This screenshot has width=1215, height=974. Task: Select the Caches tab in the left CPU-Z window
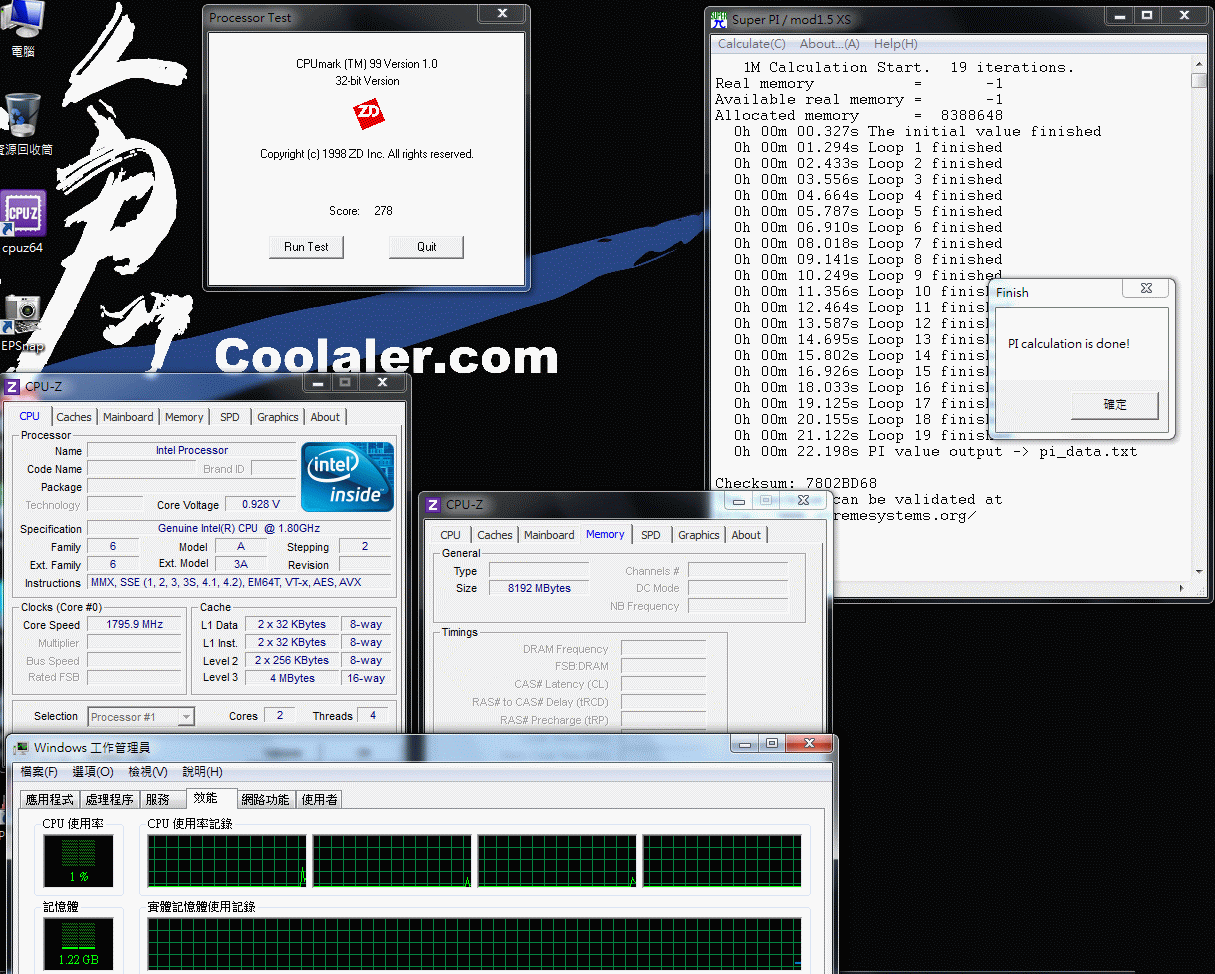pyautogui.click(x=74, y=417)
